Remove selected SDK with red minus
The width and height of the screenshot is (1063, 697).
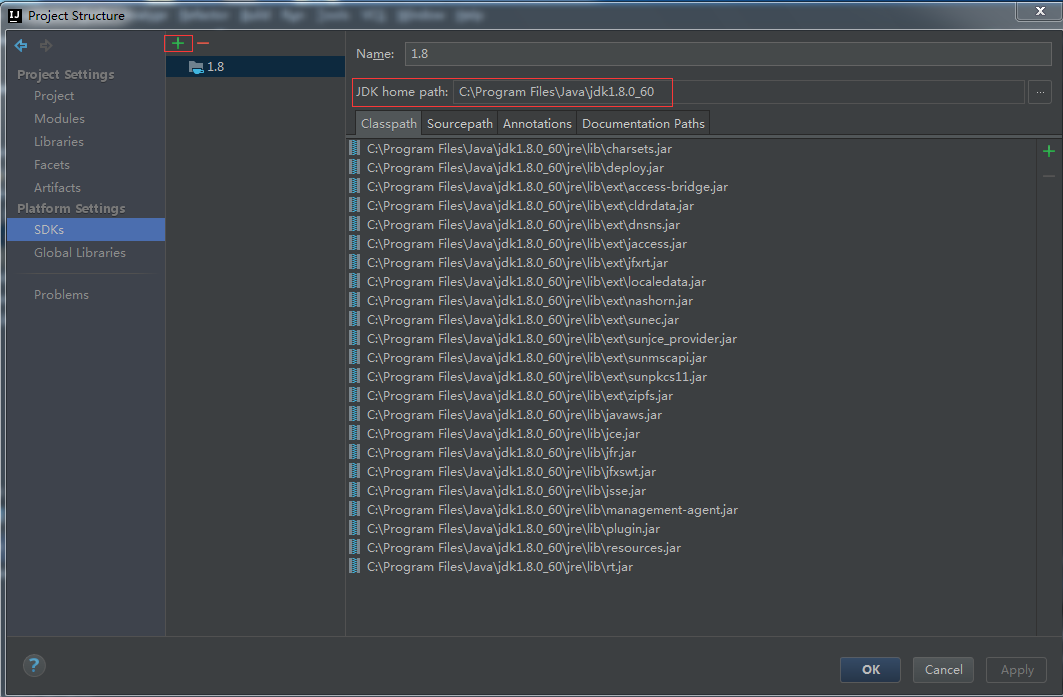[203, 43]
